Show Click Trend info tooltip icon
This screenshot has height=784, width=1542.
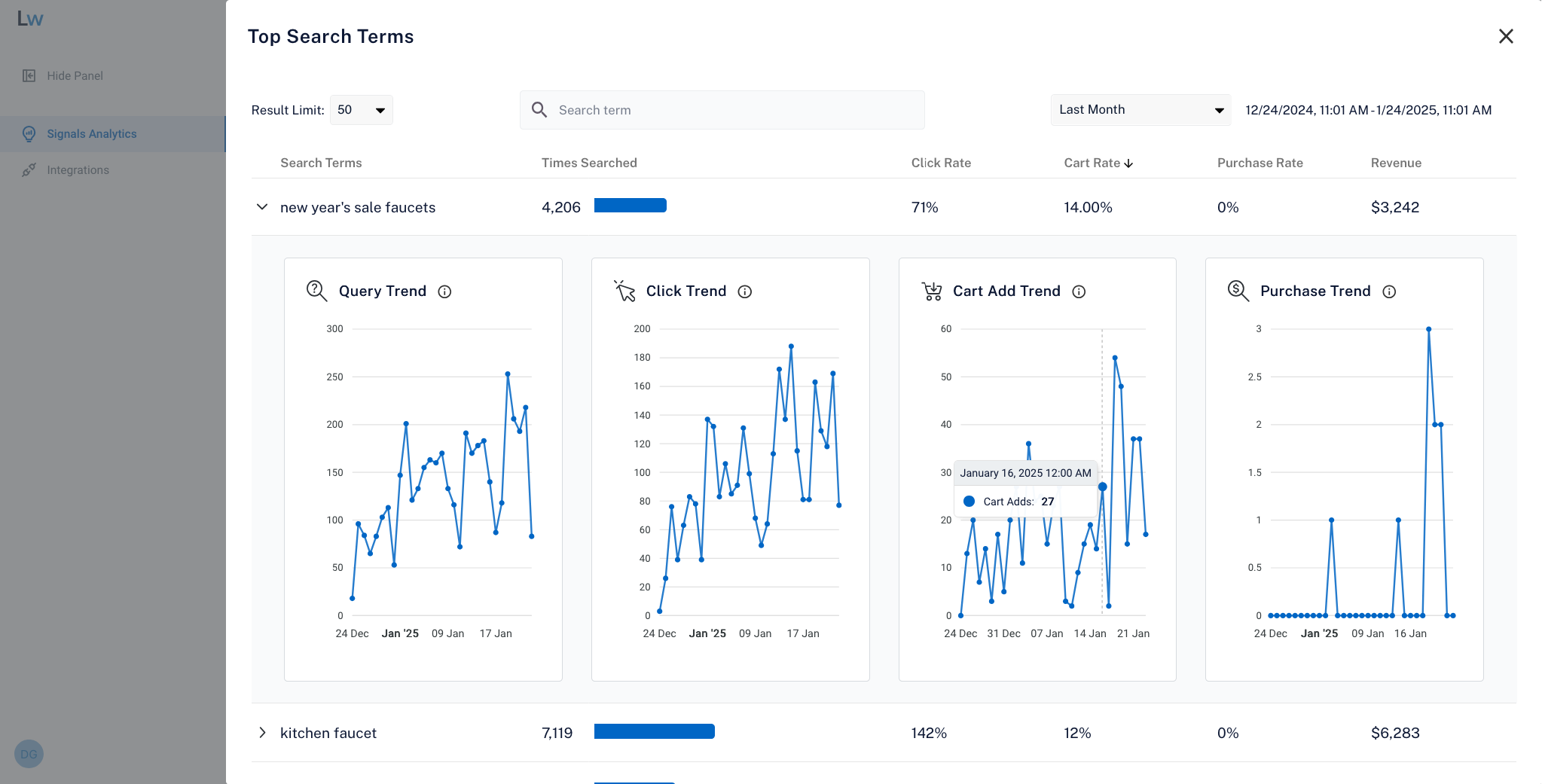(x=745, y=291)
